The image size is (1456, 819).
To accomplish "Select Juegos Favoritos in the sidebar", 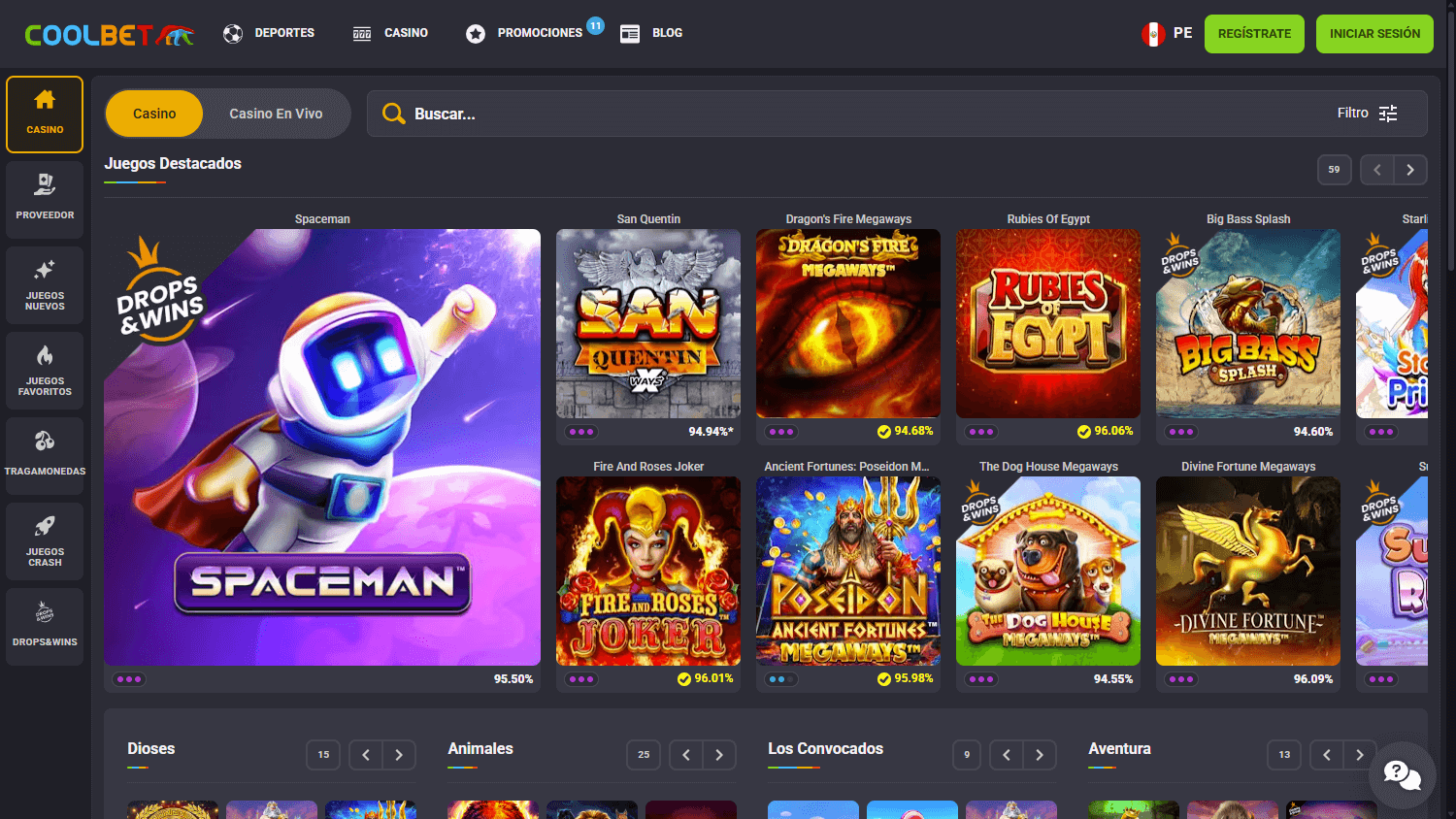I will pyautogui.click(x=44, y=370).
